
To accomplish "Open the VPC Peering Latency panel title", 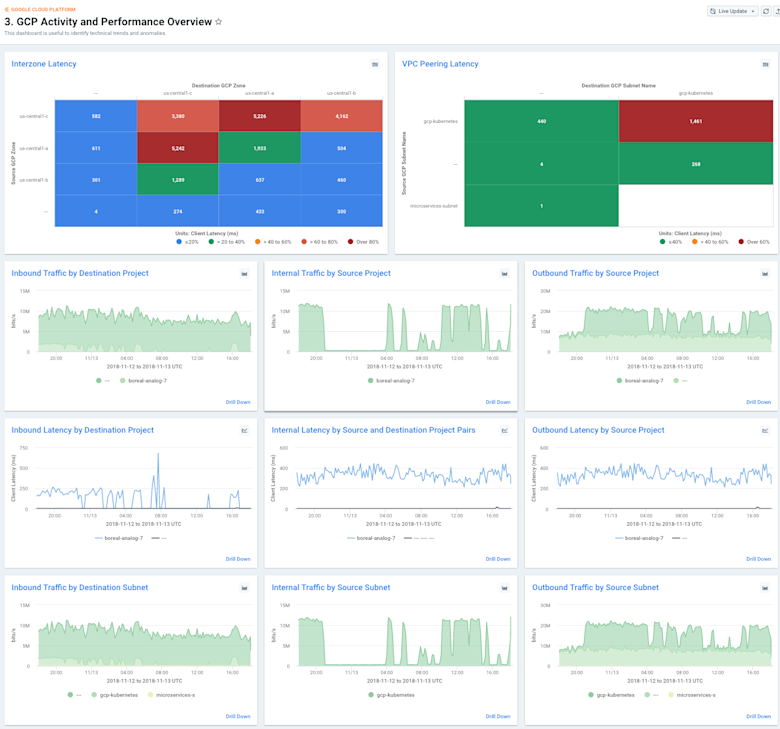I will coord(440,64).
